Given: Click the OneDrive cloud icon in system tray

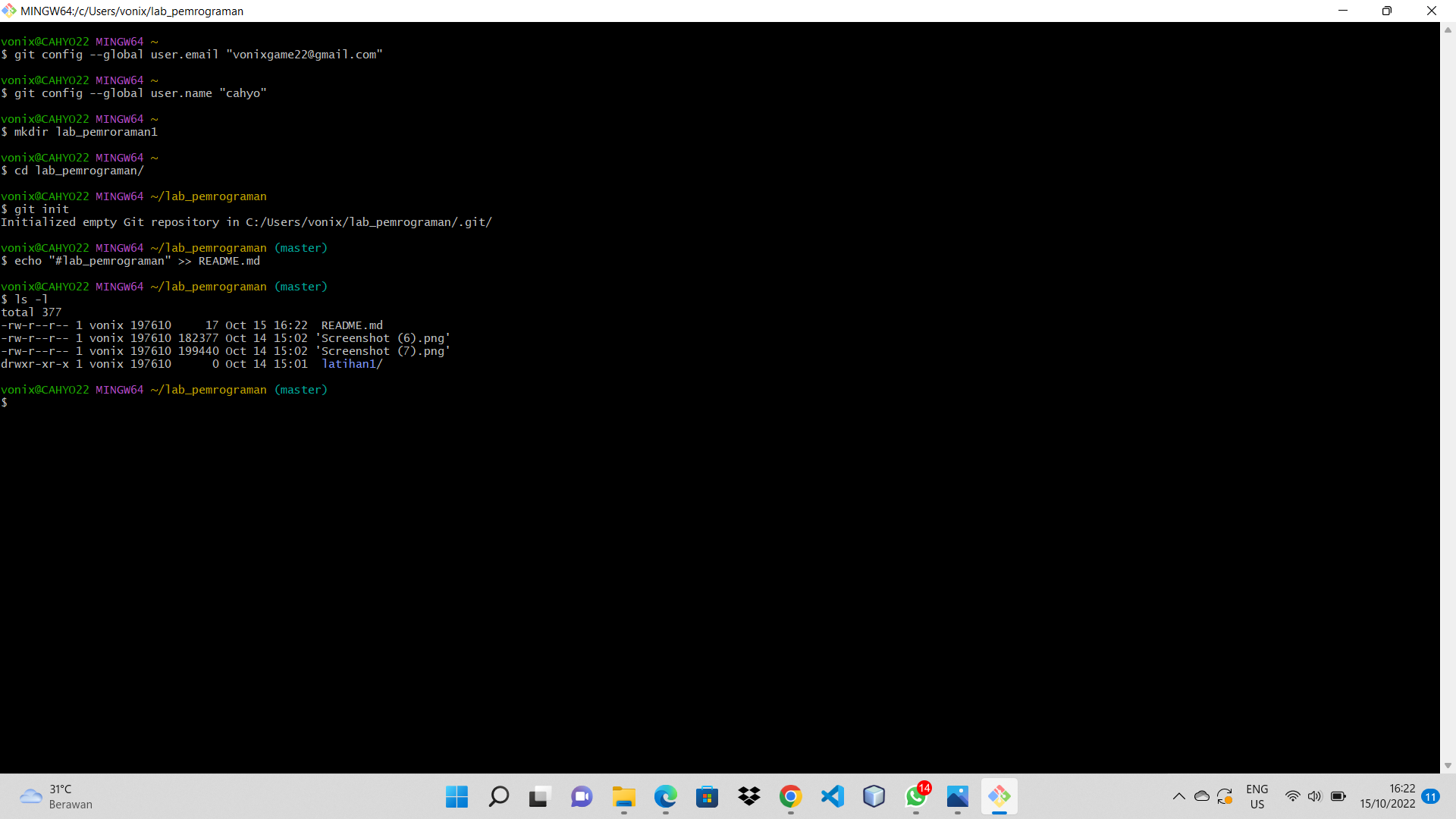Looking at the screenshot, I should tap(1202, 796).
